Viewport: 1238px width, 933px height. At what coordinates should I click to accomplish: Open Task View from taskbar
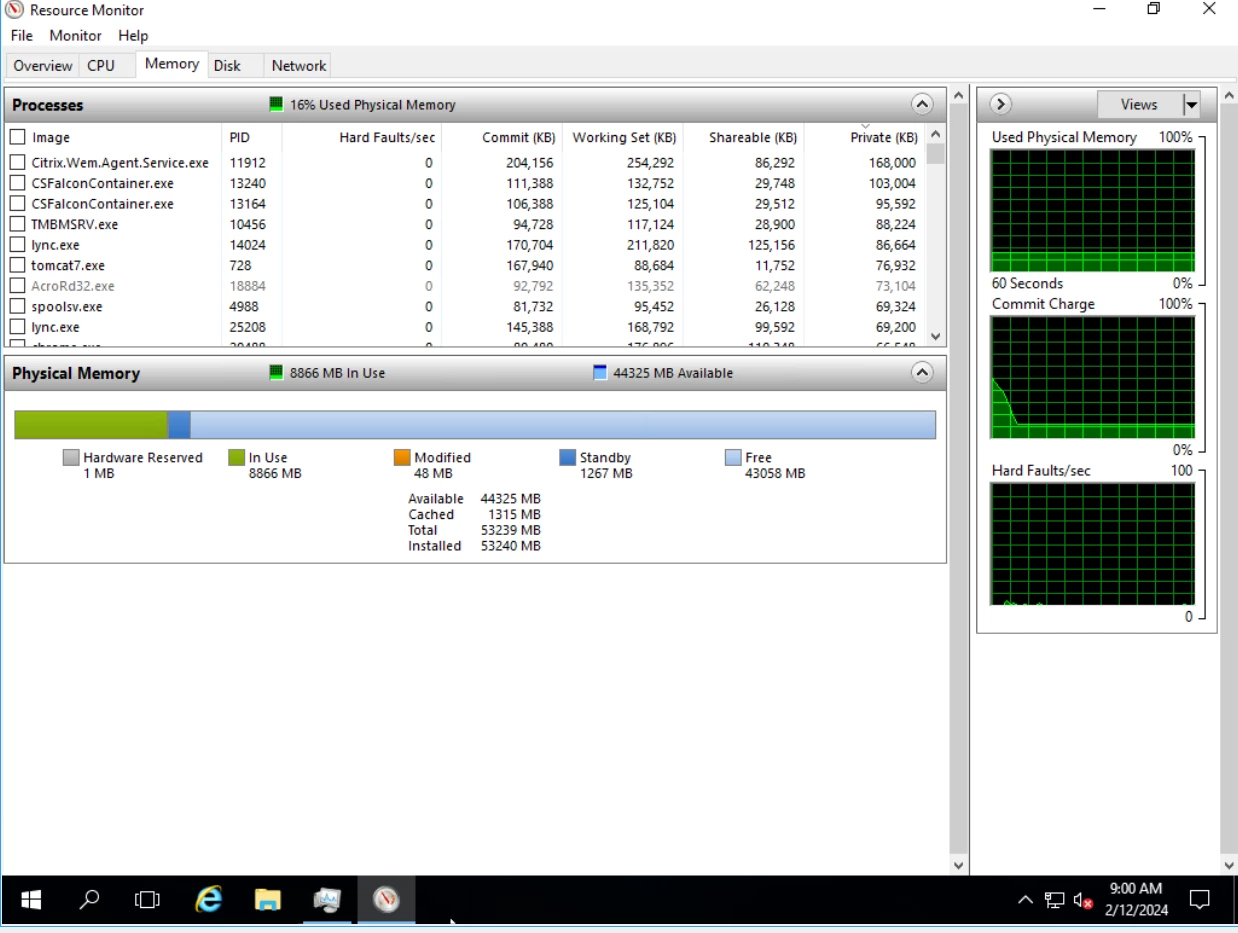click(x=147, y=900)
